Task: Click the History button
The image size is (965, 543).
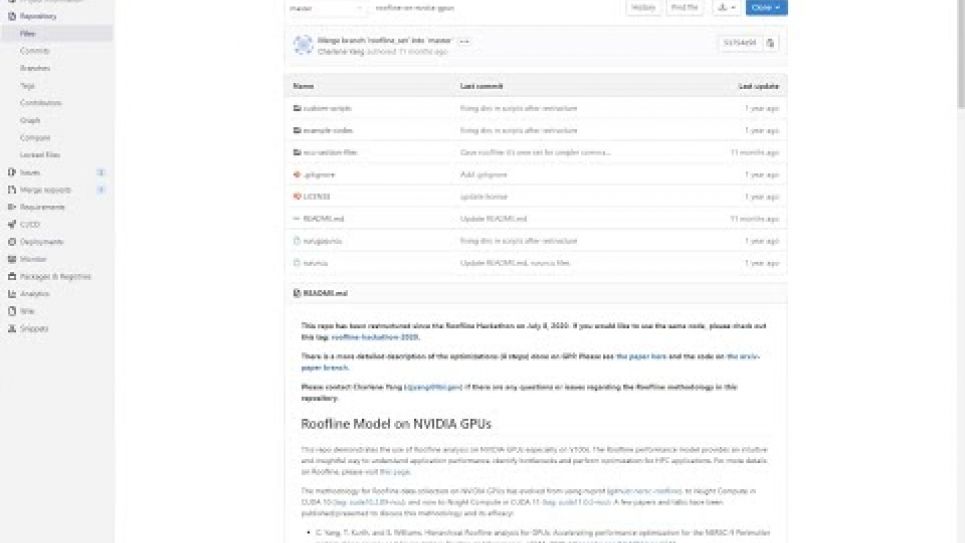Action: (644, 8)
